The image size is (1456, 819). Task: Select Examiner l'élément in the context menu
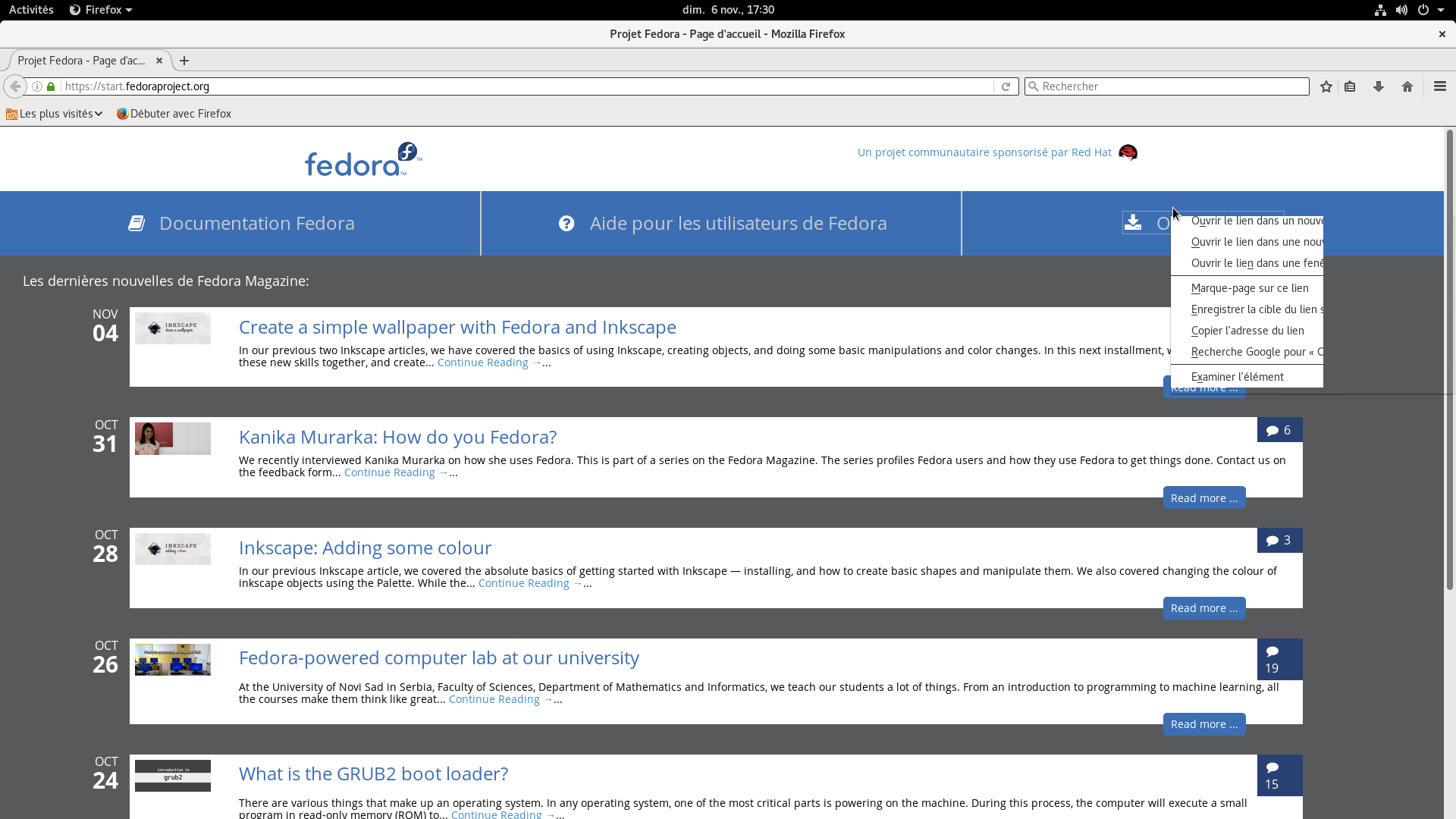pos(1237,377)
